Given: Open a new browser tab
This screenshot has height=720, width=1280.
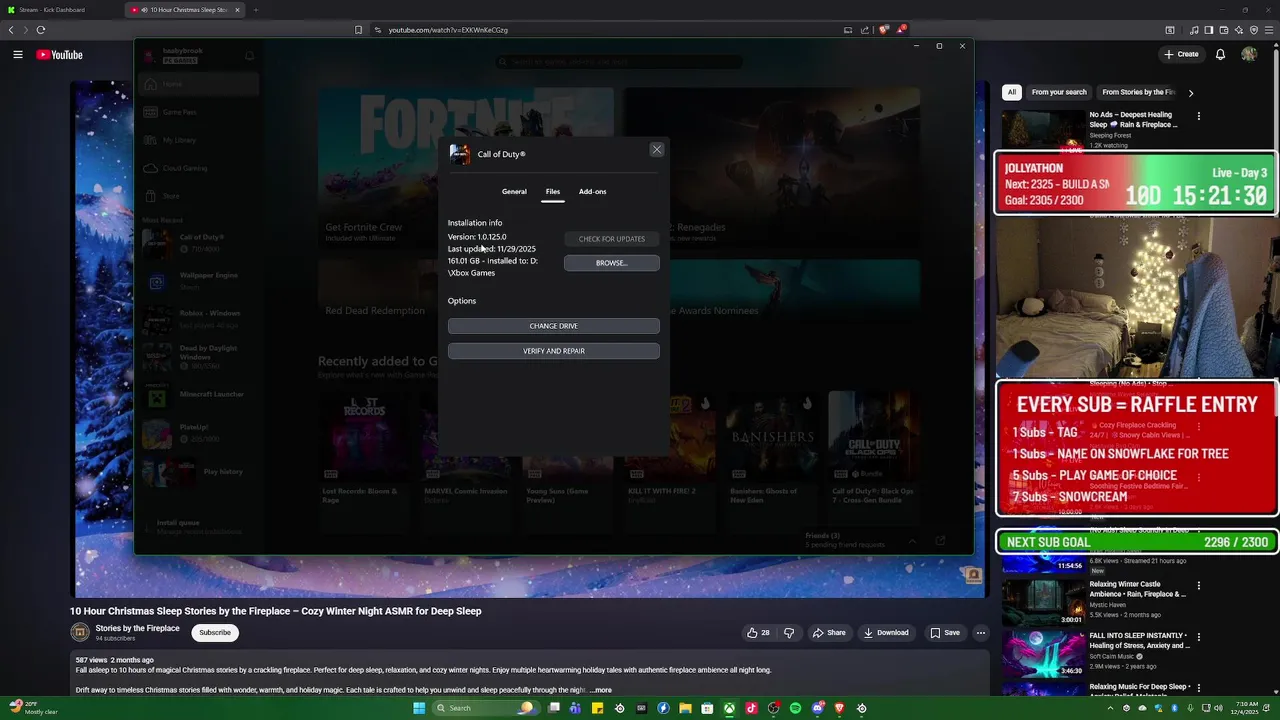Looking at the screenshot, I should 256,10.
